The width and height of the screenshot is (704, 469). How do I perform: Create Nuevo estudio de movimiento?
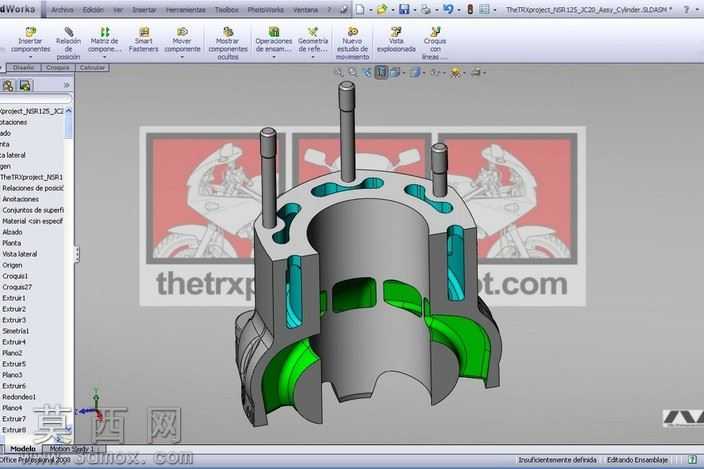pos(352,44)
